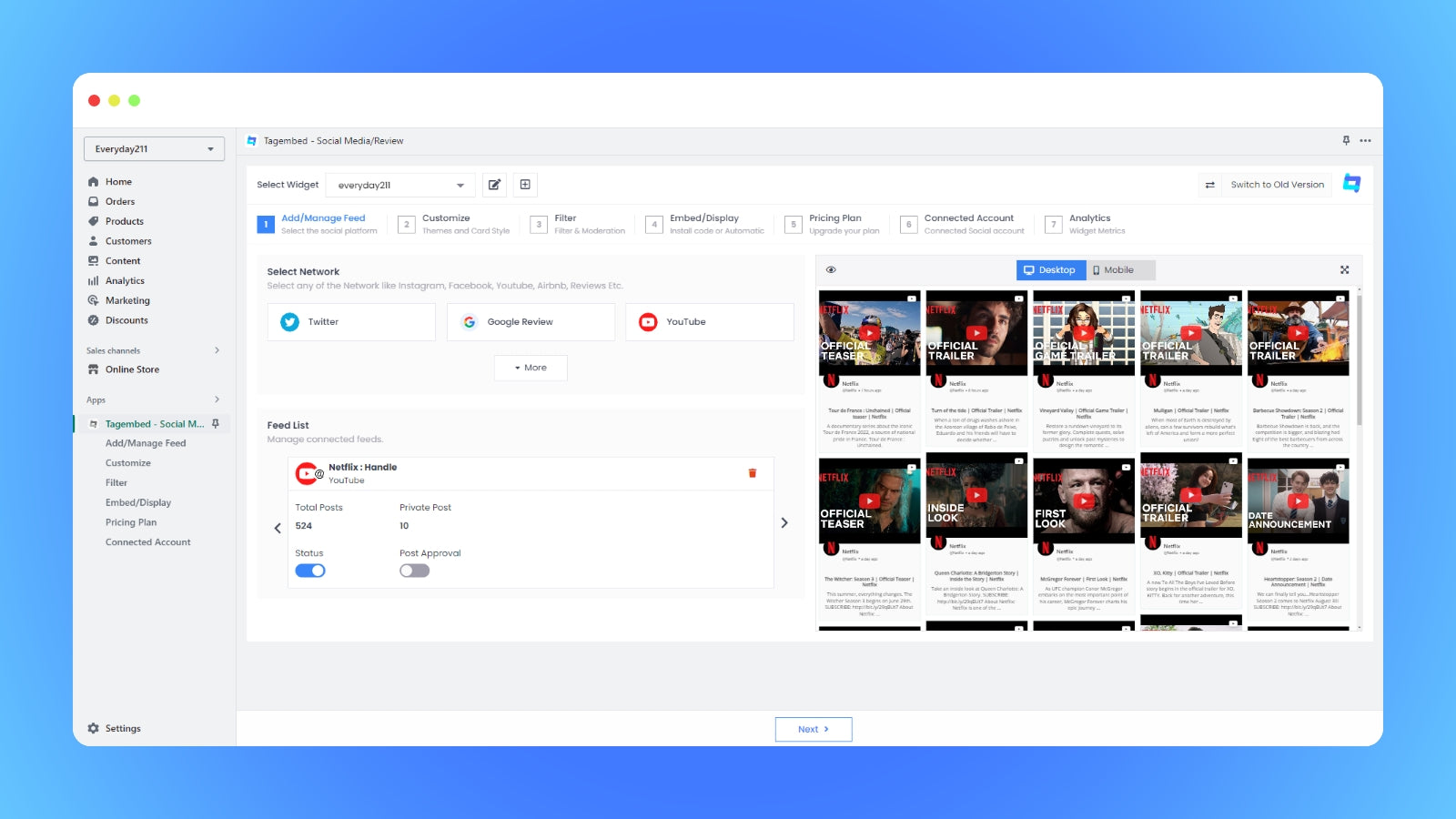Open the Heartstopper Date Announcement thumbnail

[1298, 500]
